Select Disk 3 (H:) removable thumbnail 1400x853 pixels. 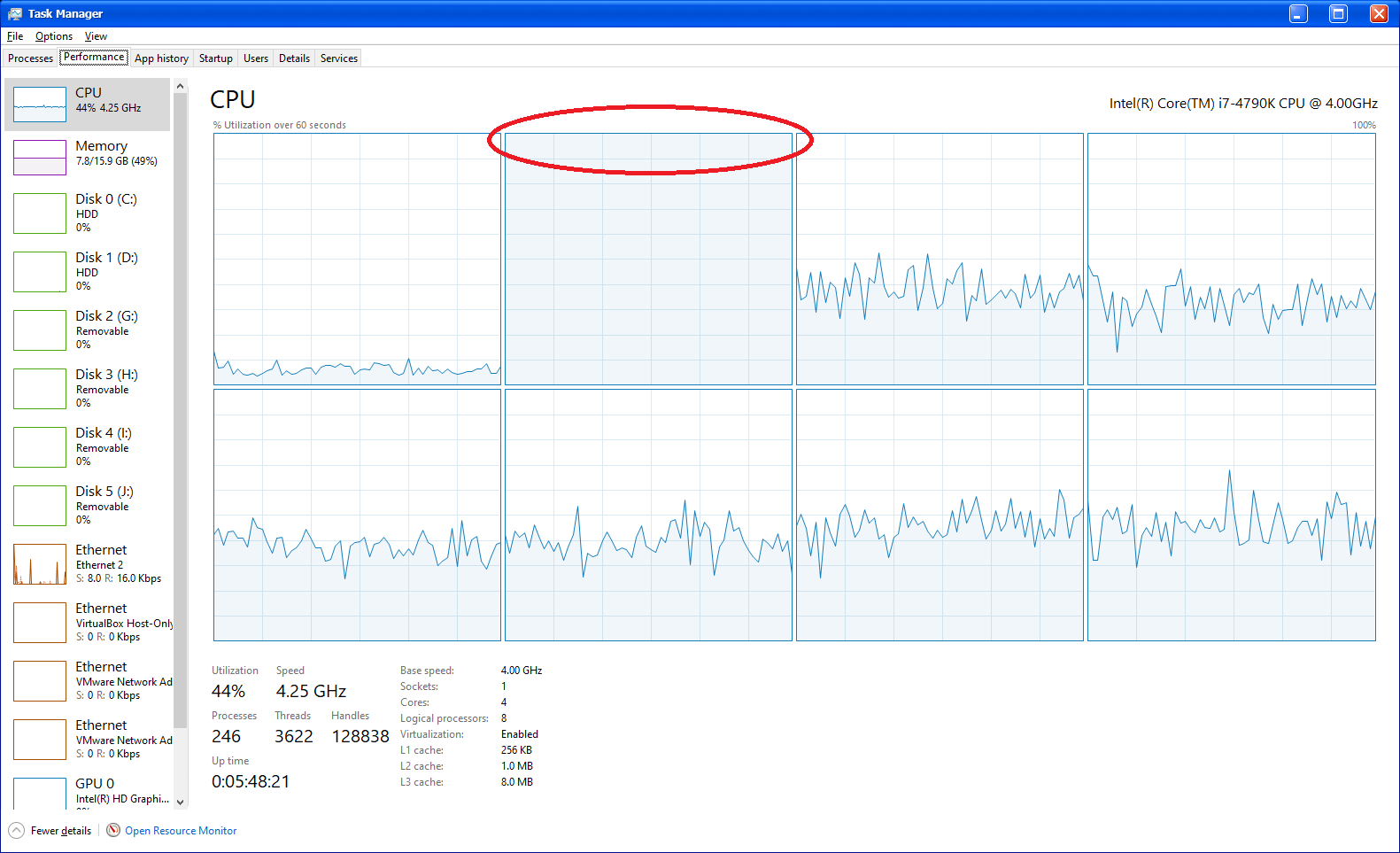[x=40, y=389]
